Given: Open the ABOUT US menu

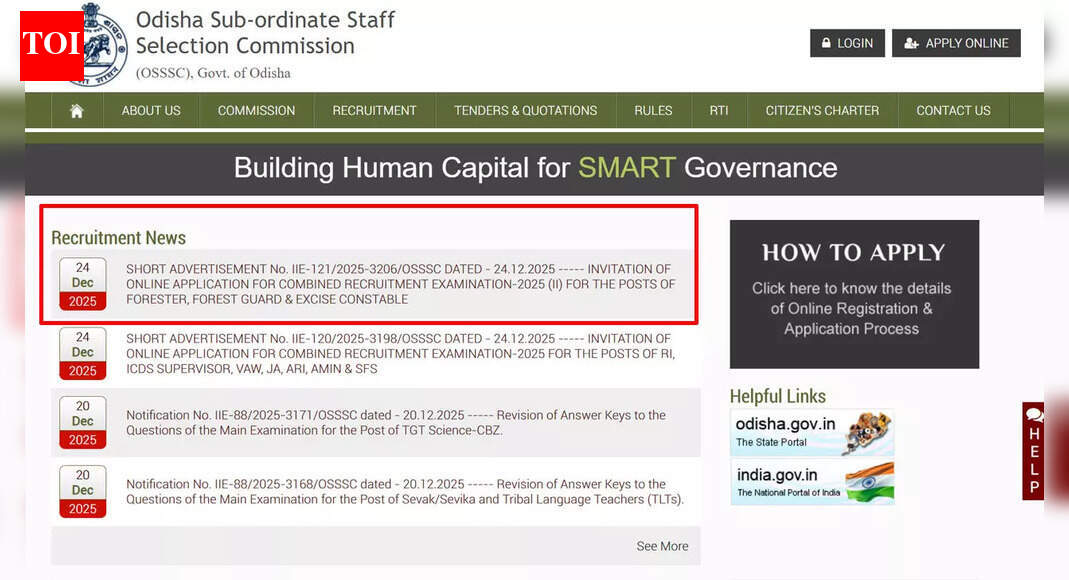Looking at the screenshot, I should pos(151,111).
